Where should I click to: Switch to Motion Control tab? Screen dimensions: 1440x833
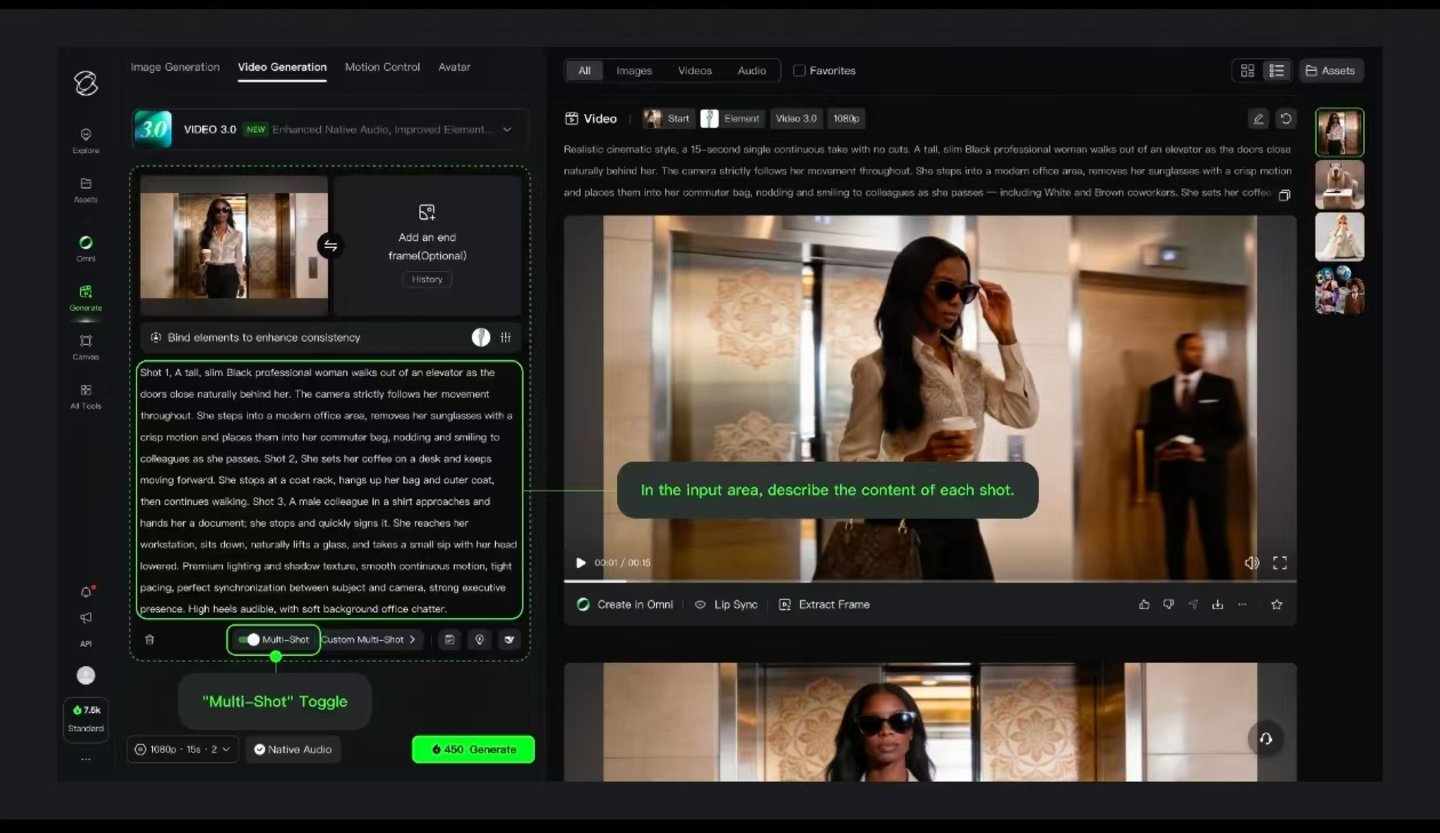point(382,67)
